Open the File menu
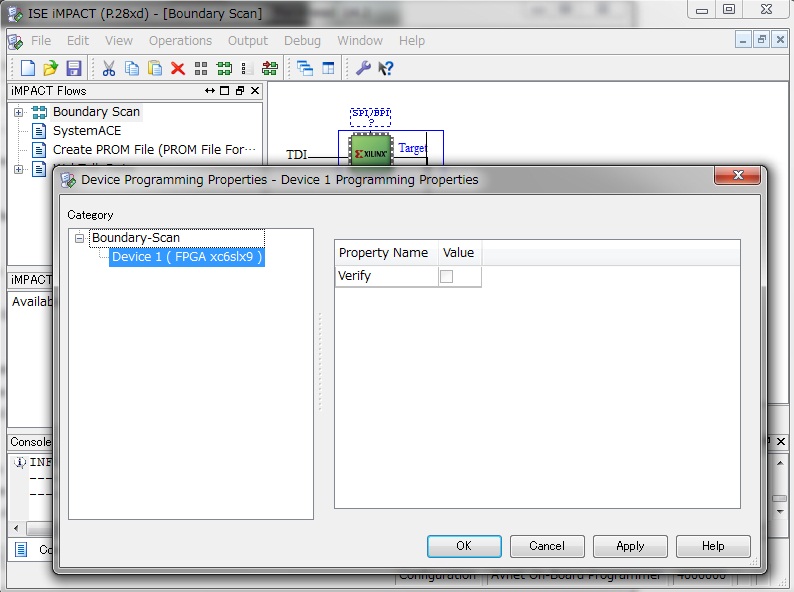The image size is (794, 592). pos(41,41)
